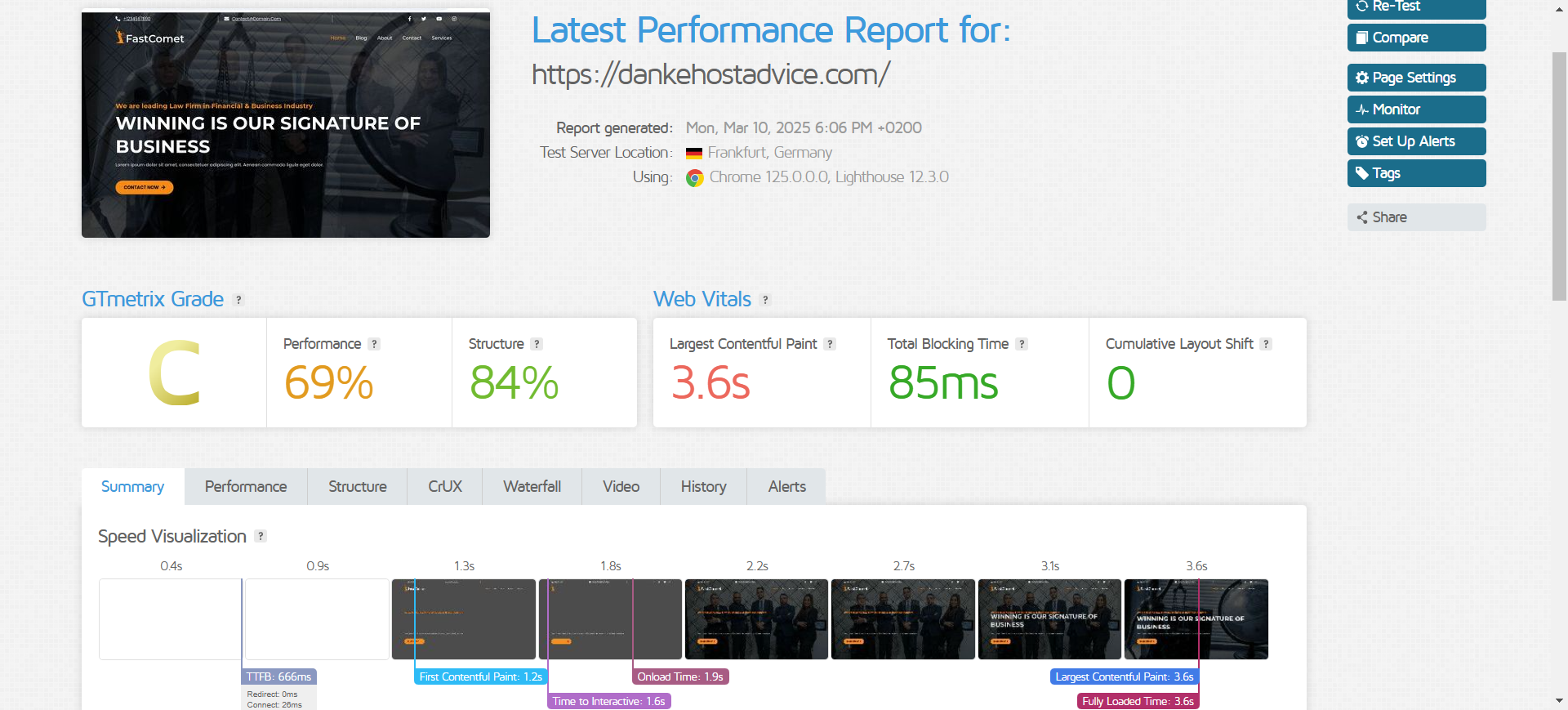This screenshot has width=1568, height=710.
Task: Click the Fully Loaded Time: 3.6s marker
Action: click(1138, 702)
